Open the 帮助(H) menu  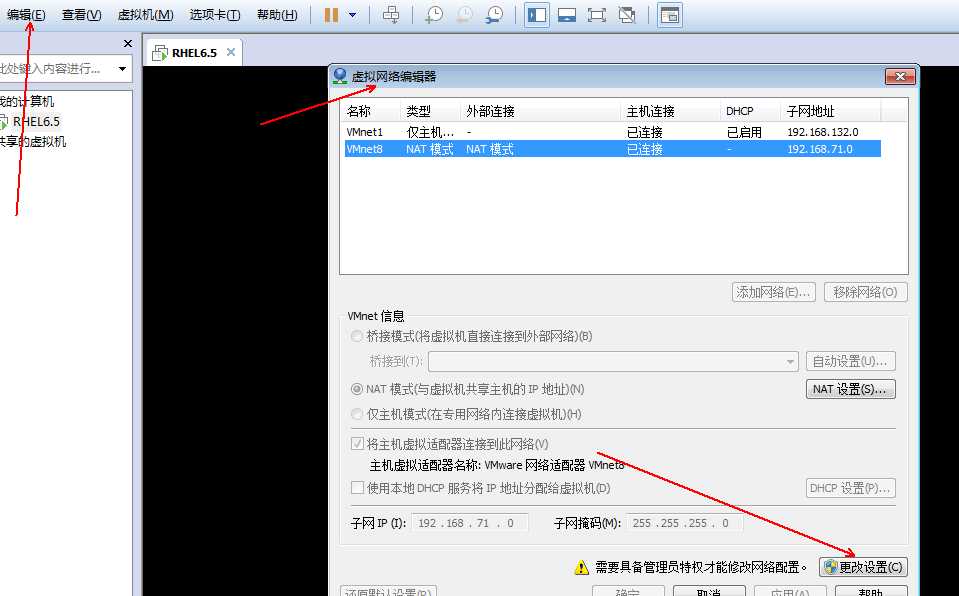pyautogui.click(x=277, y=15)
